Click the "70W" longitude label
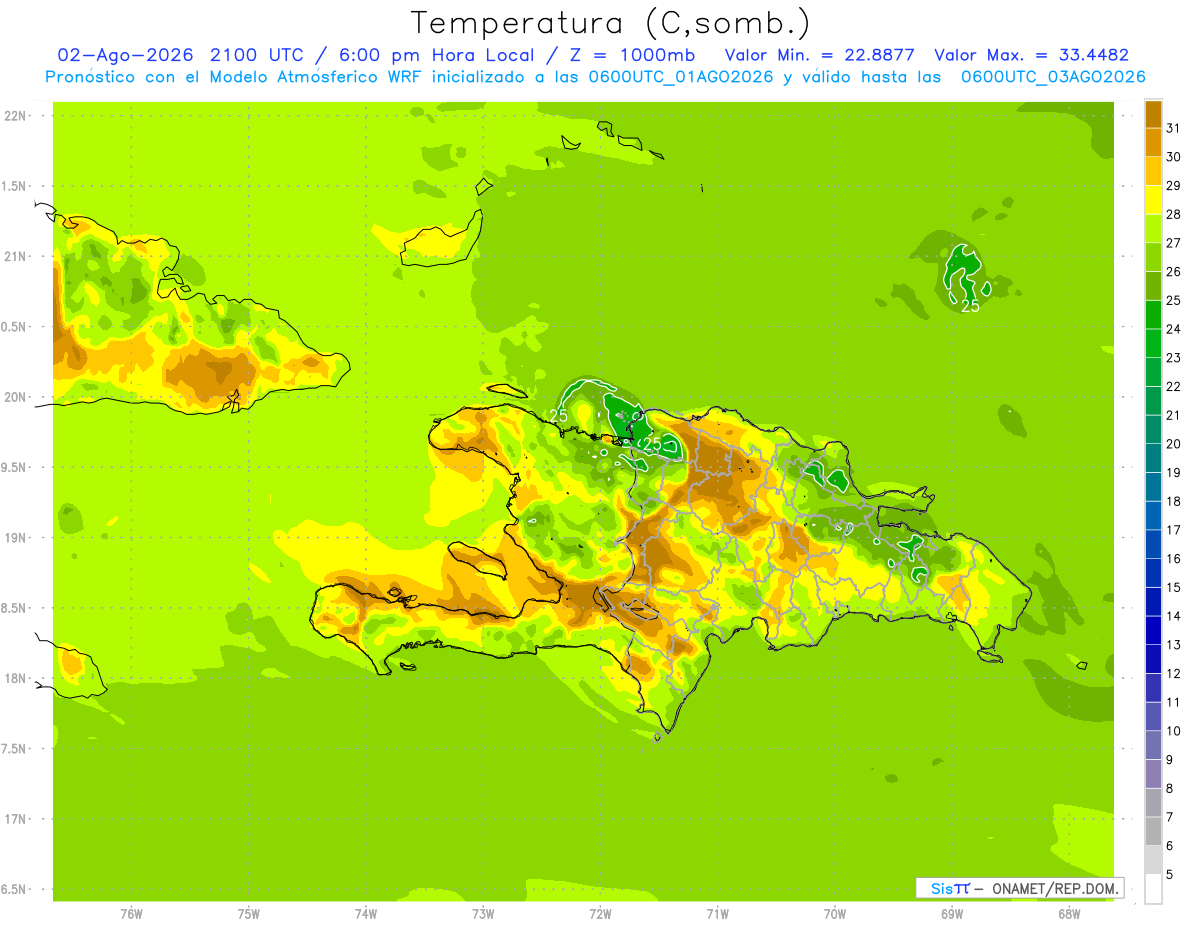1200x927 pixels. [835, 913]
